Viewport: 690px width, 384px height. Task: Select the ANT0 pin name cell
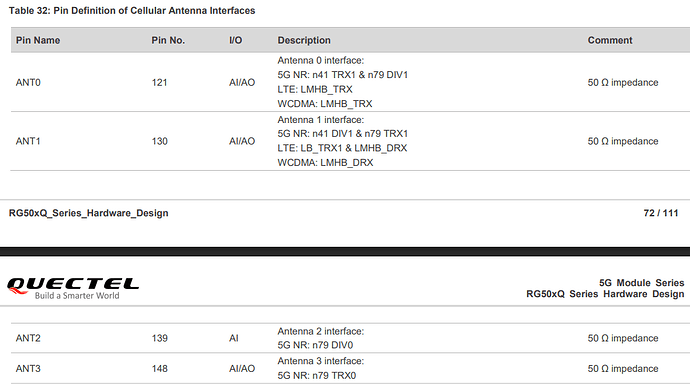coord(28,82)
